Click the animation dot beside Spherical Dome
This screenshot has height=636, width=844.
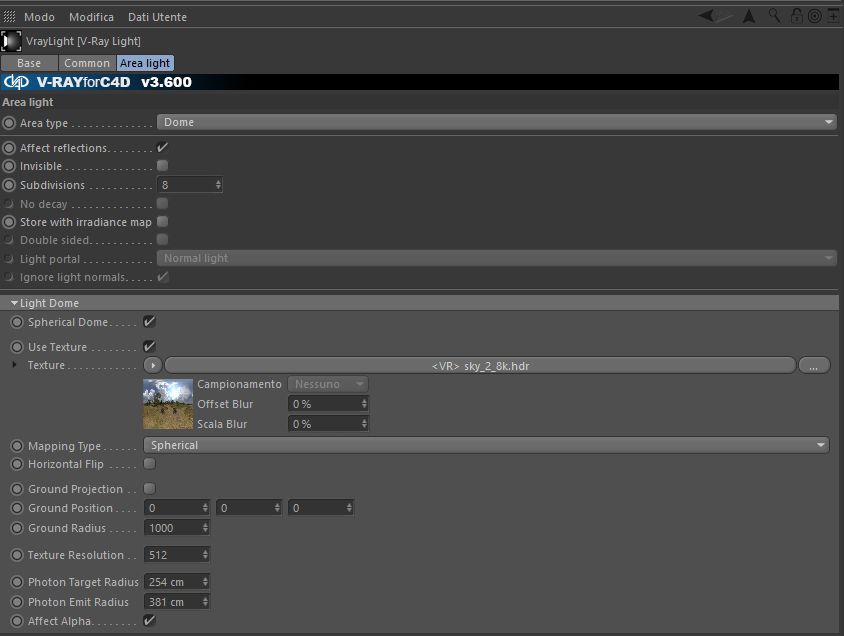point(17,322)
